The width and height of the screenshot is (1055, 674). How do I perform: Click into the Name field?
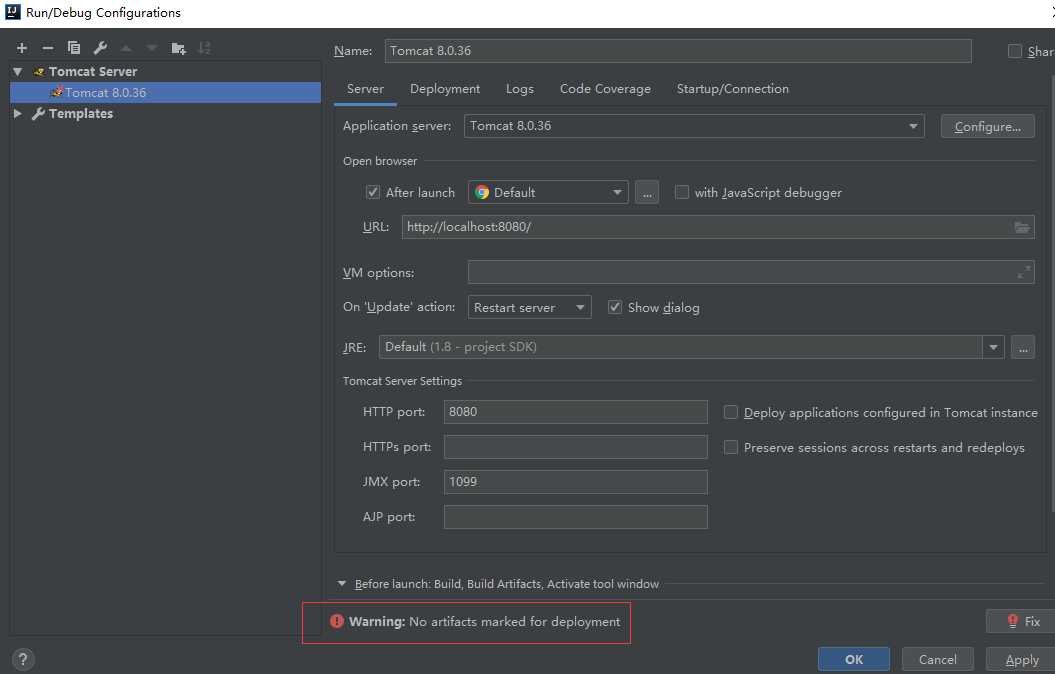click(x=678, y=50)
